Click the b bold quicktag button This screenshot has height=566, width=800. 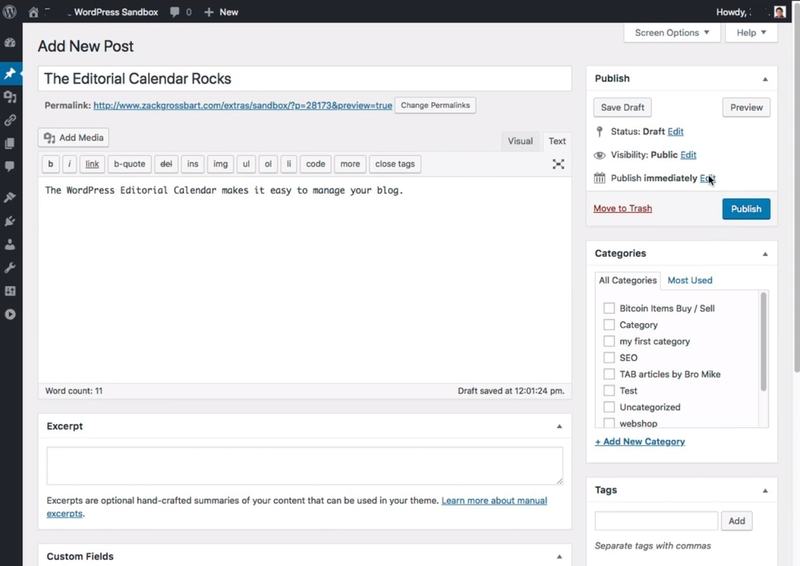click(x=51, y=164)
